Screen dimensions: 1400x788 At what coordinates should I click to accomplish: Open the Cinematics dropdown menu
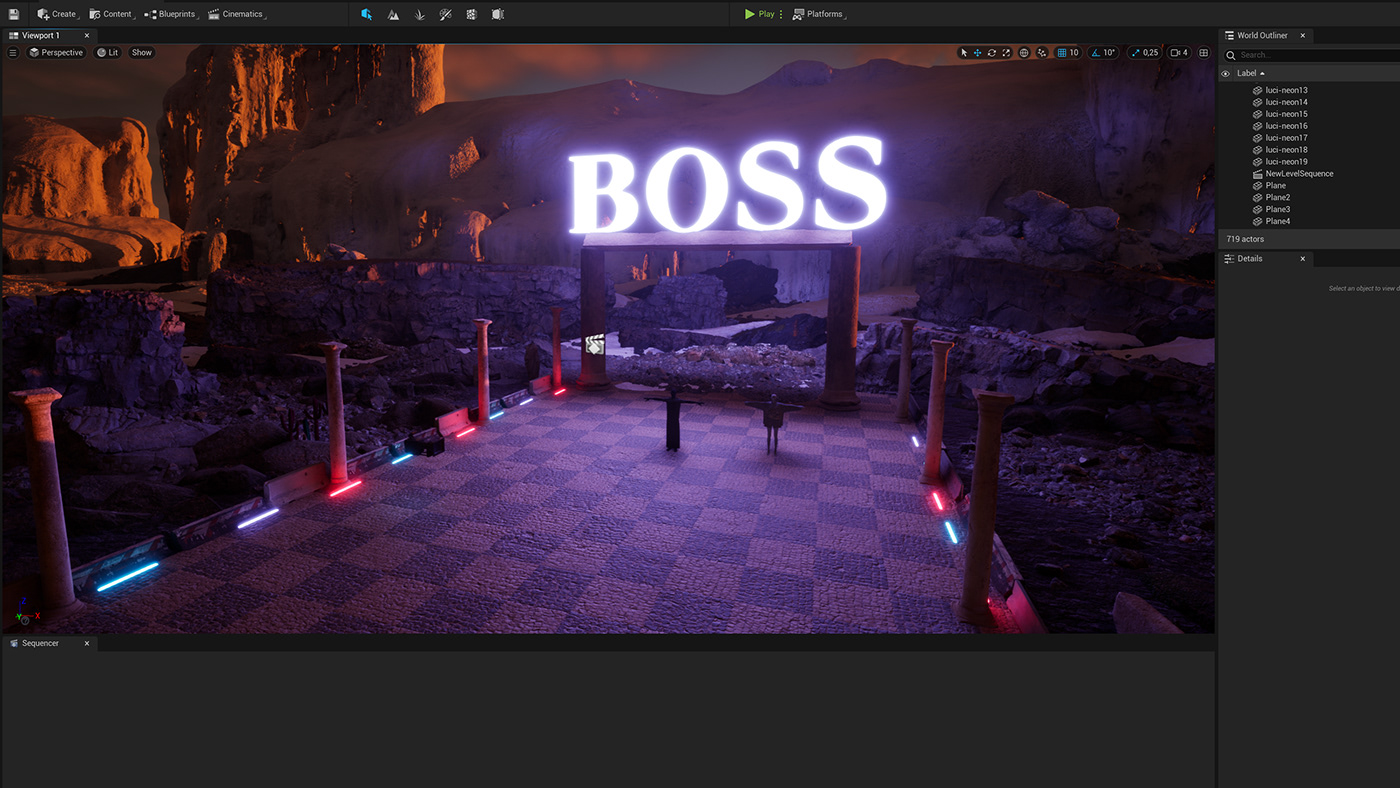[237, 14]
